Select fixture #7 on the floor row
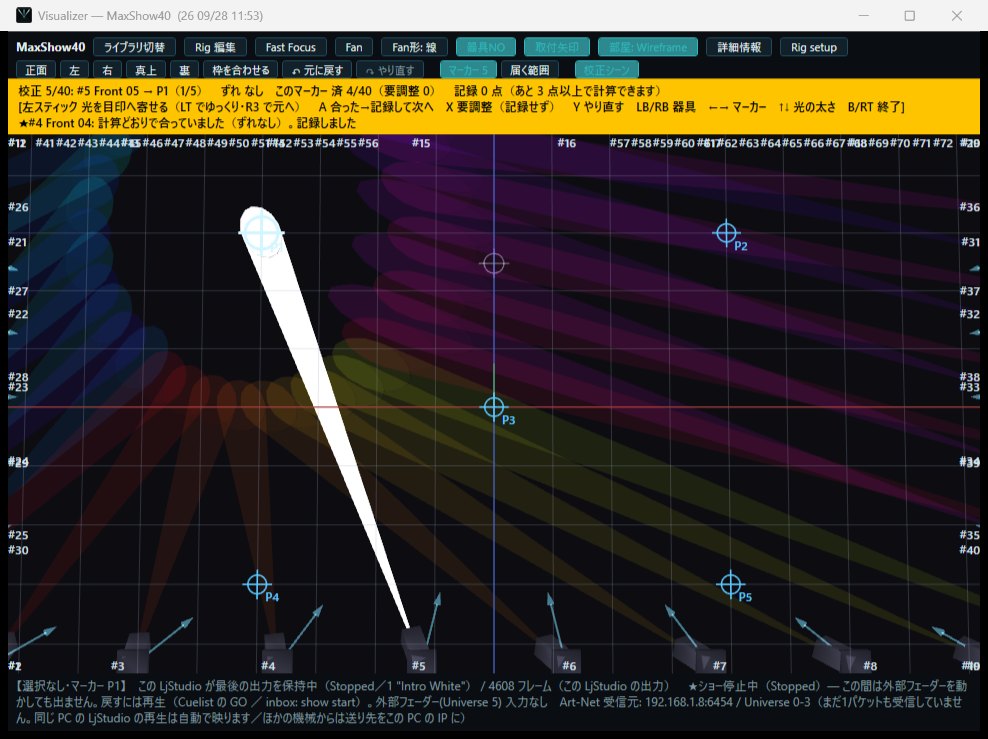Viewport: 988px width, 739px height. click(x=699, y=654)
